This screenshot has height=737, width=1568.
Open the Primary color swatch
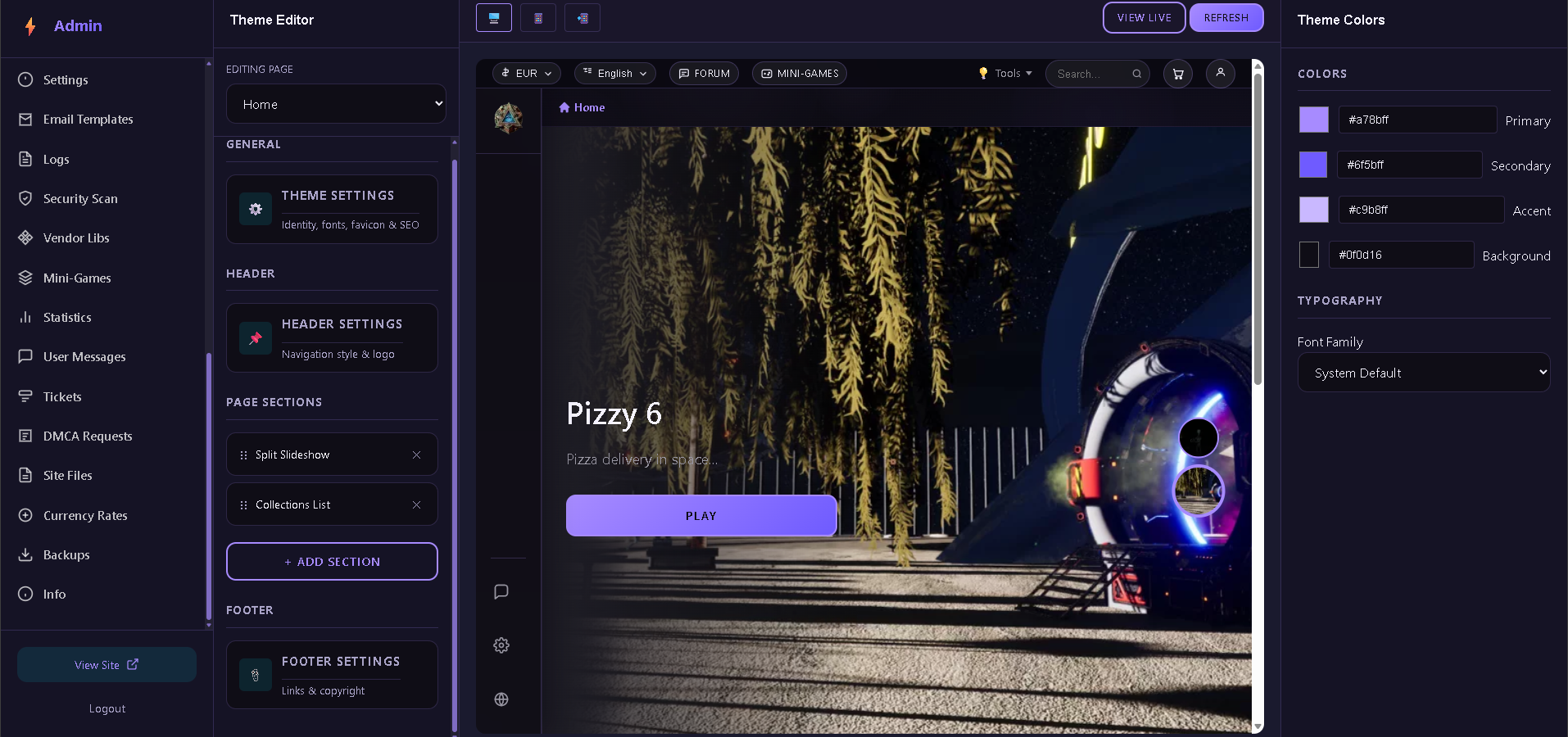click(1314, 120)
